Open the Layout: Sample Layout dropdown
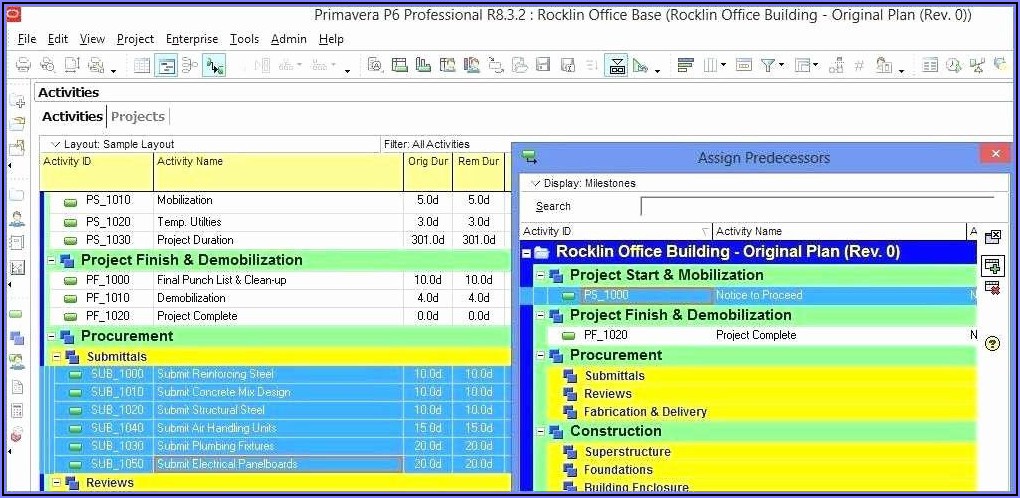The image size is (1020, 498). tap(56, 144)
